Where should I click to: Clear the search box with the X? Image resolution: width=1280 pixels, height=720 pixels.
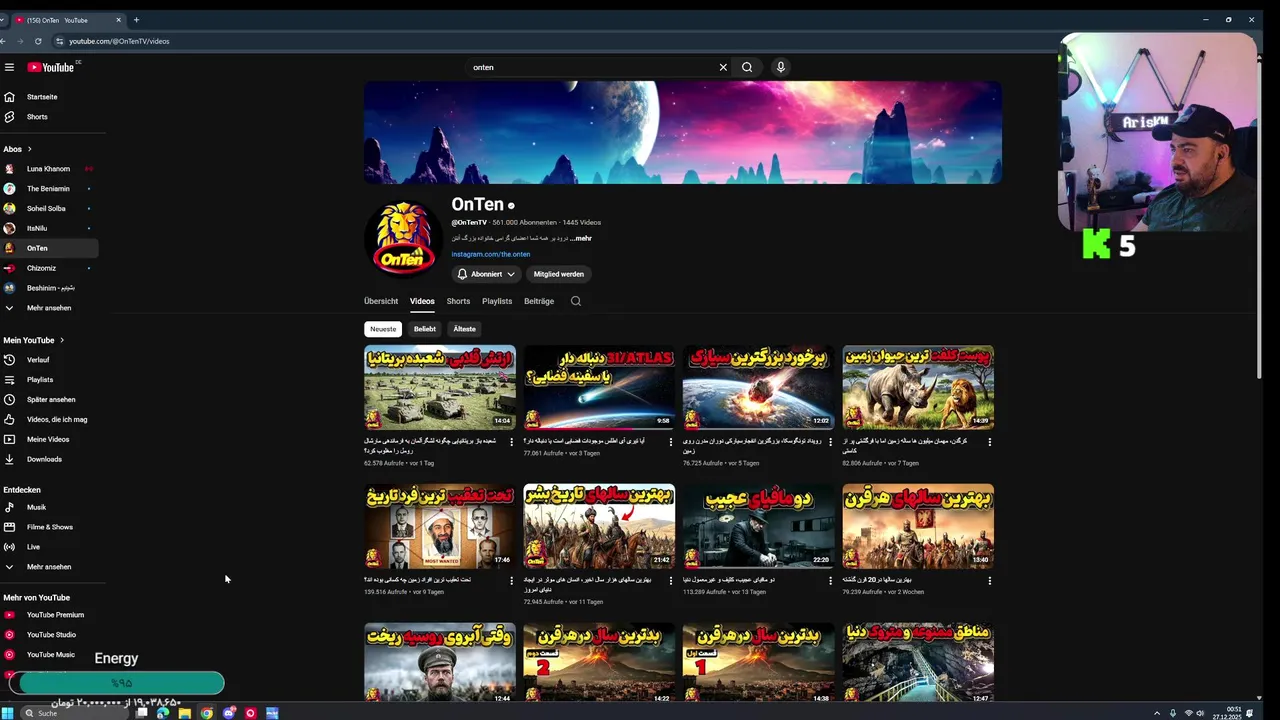723,67
